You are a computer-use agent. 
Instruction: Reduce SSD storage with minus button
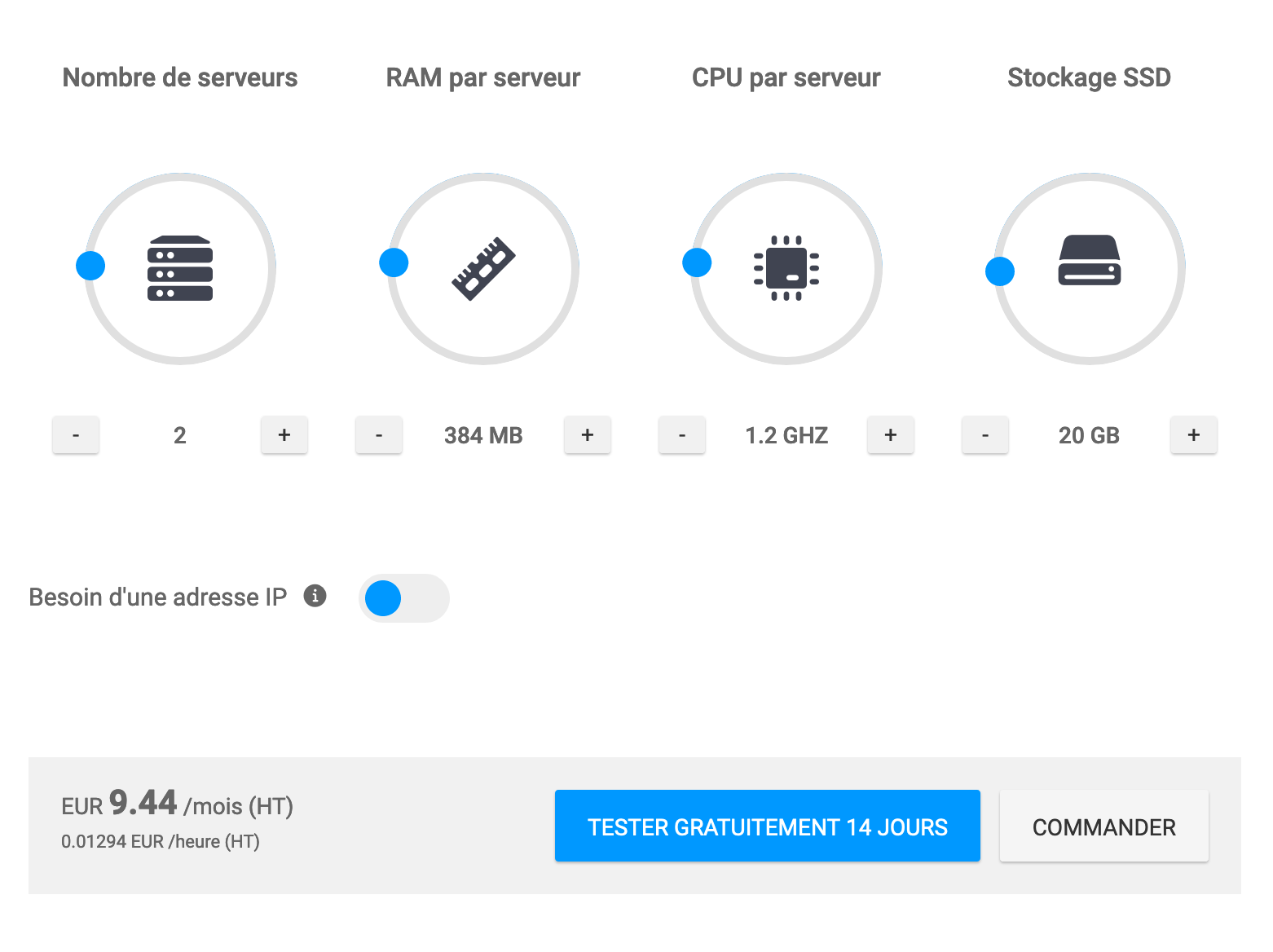pos(985,435)
